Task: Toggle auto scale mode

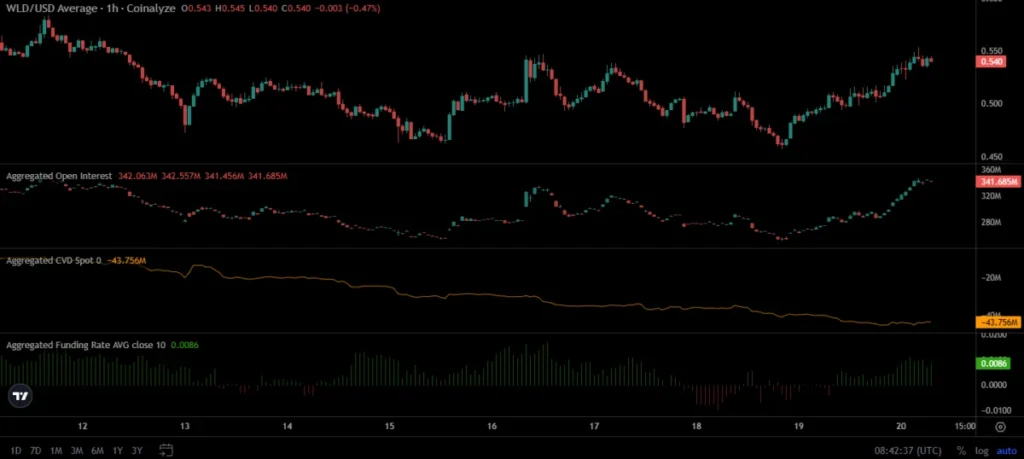Action: (x=1005, y=451)
